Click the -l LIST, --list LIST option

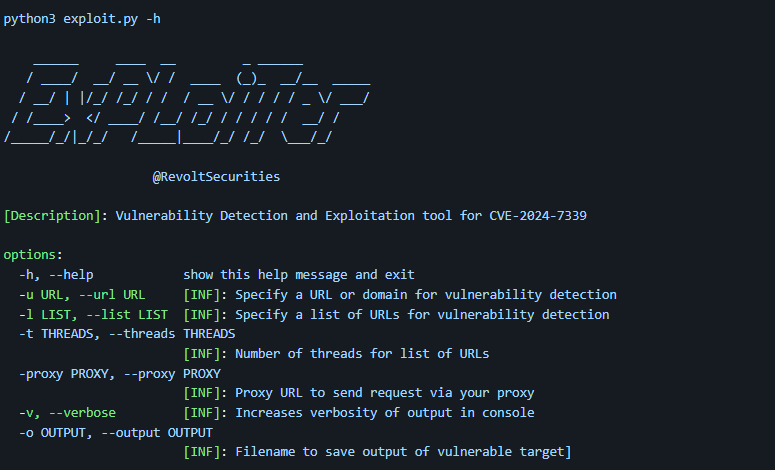pos(93,314)
